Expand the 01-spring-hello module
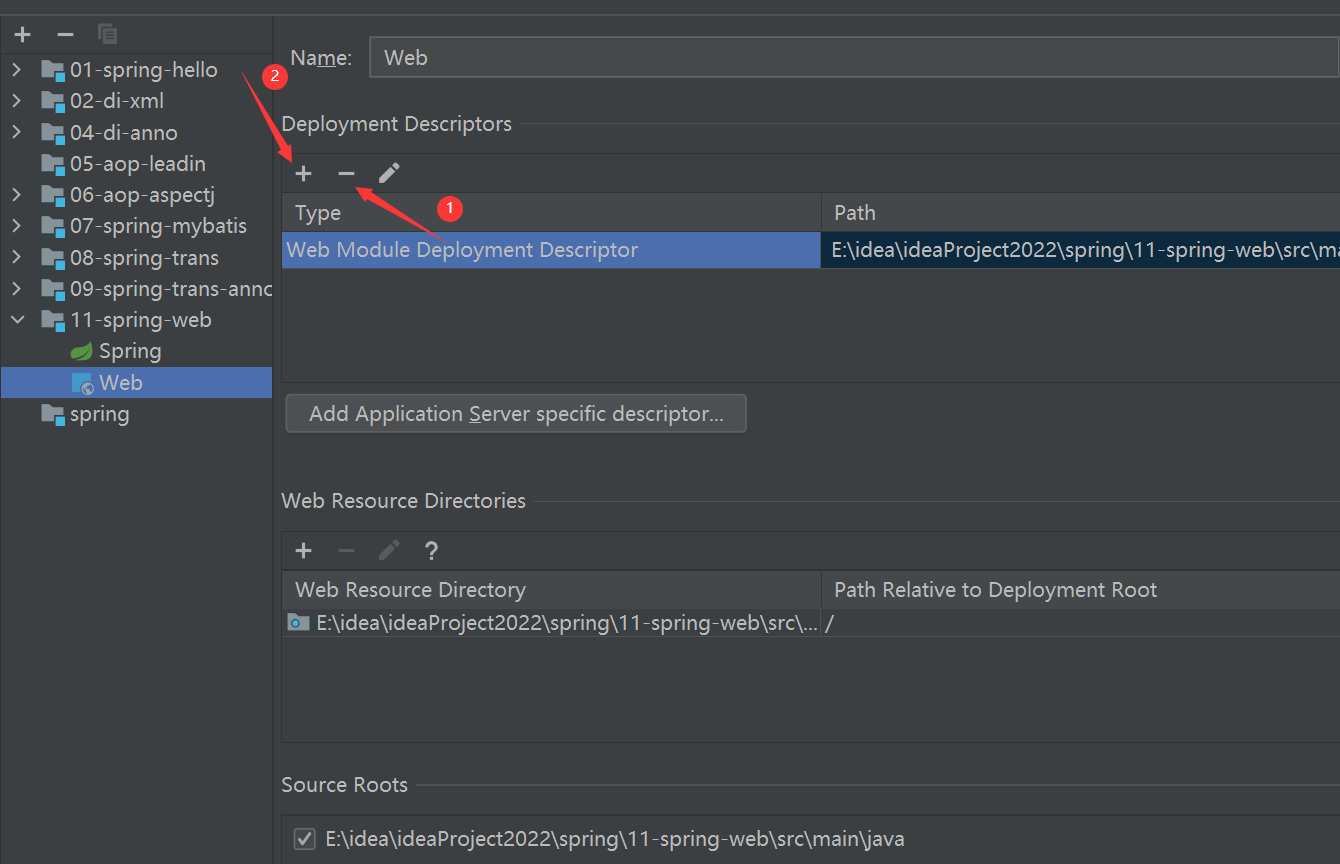The width and height of the screenshot is (1340, 864). tap(17, 70)
